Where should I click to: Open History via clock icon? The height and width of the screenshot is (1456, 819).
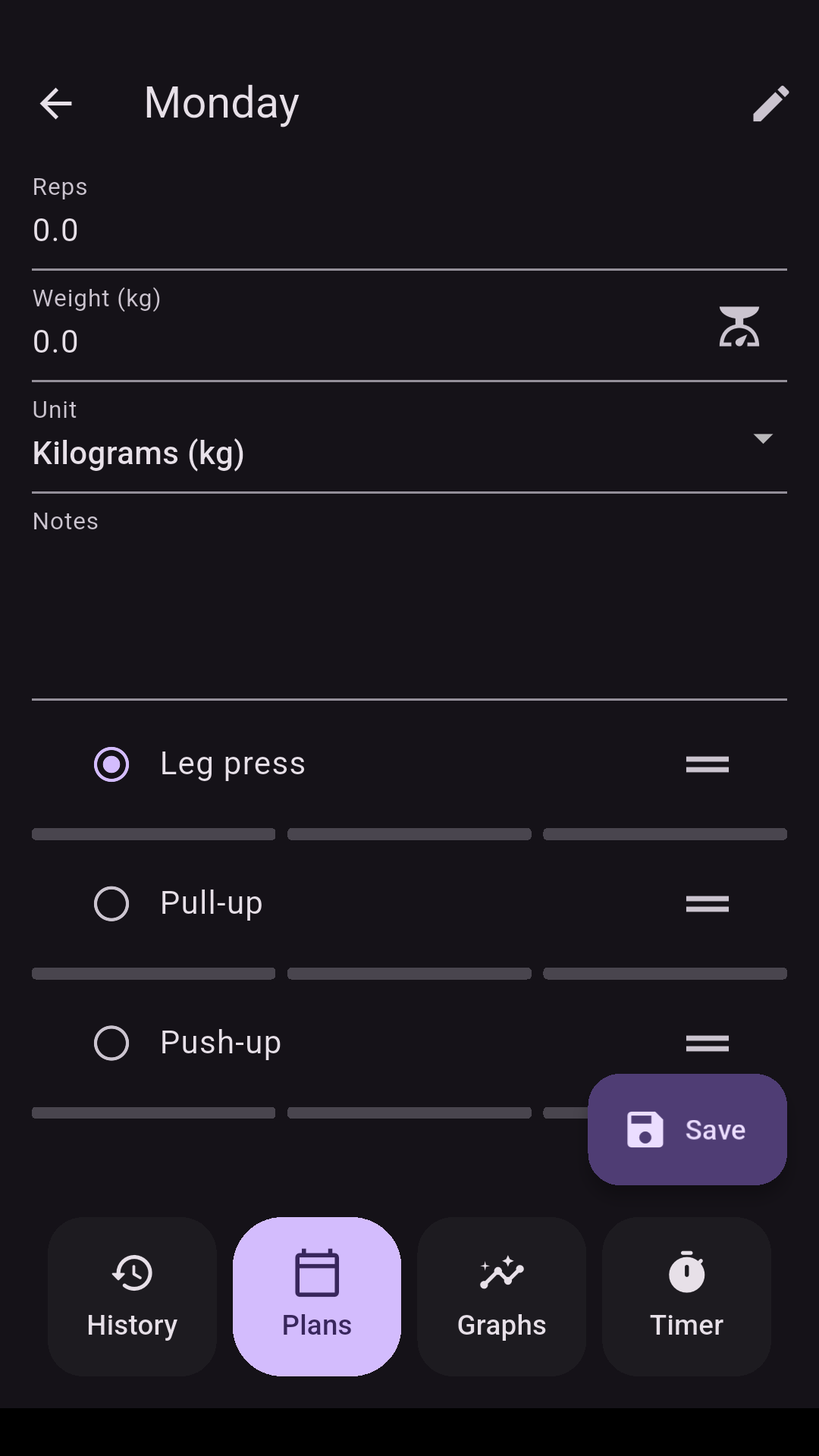tap(132, 1274)
